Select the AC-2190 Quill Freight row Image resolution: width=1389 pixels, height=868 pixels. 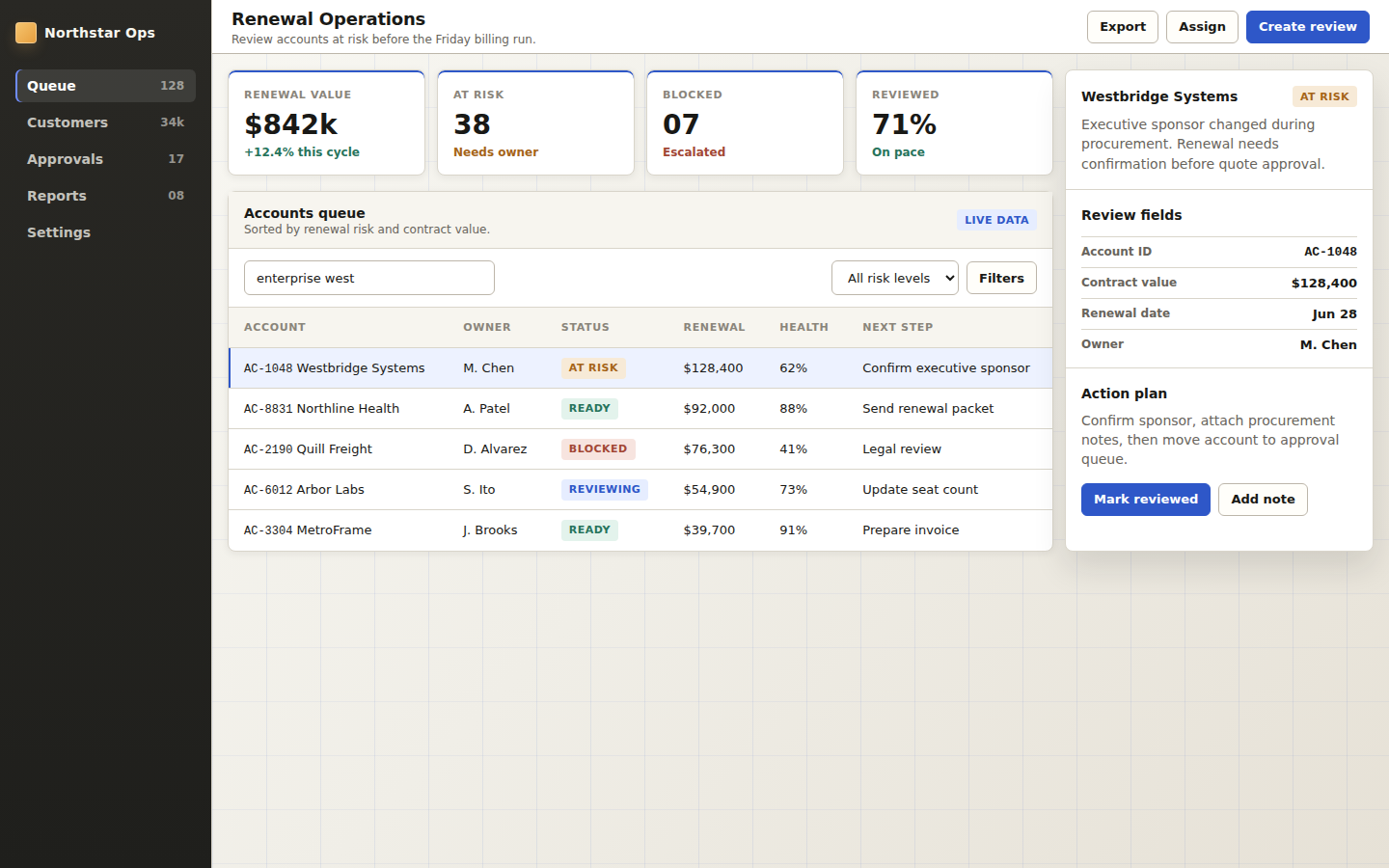[640, 449]
